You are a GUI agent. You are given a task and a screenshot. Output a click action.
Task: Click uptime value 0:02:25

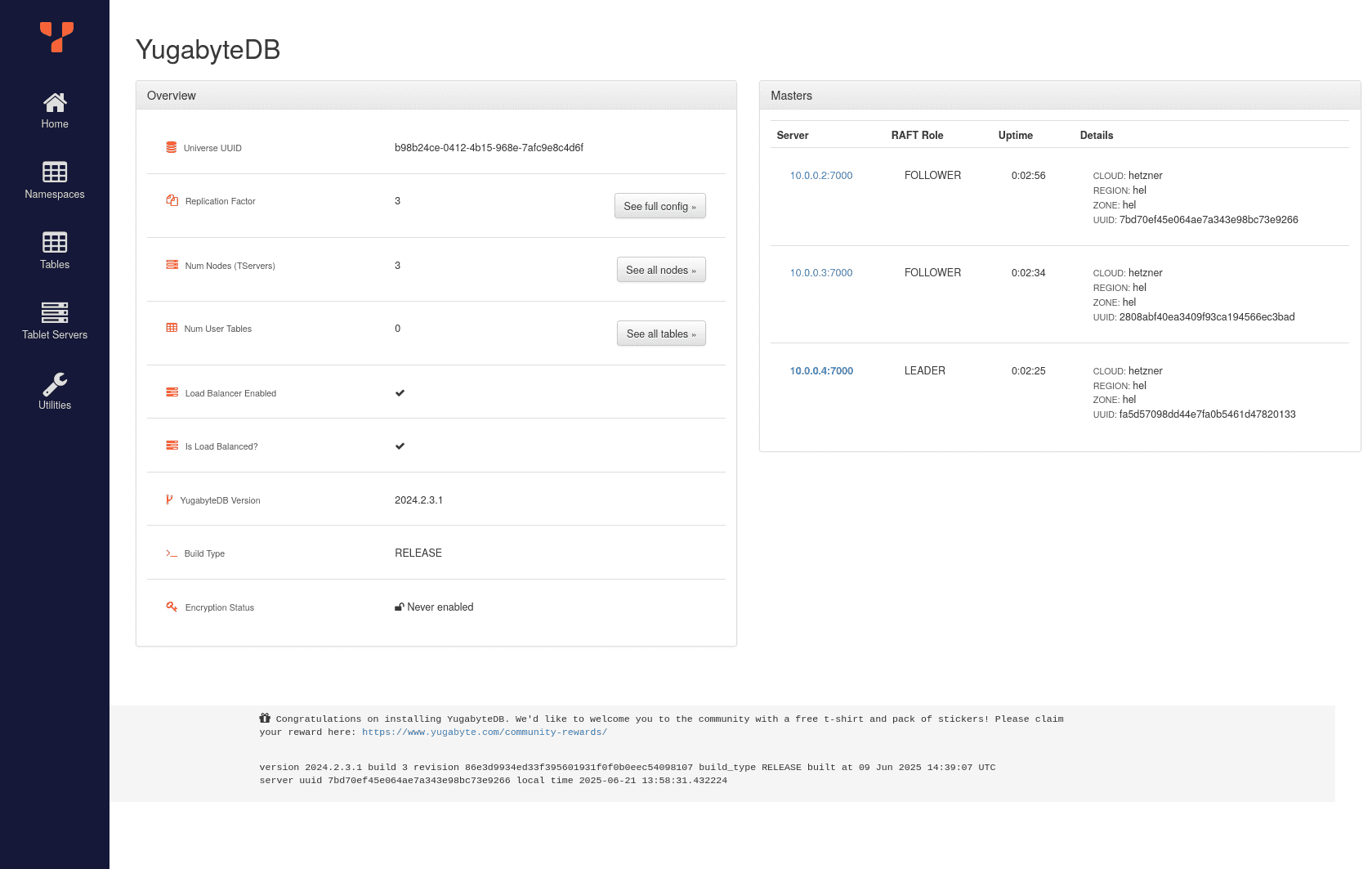coord(1029,371)
